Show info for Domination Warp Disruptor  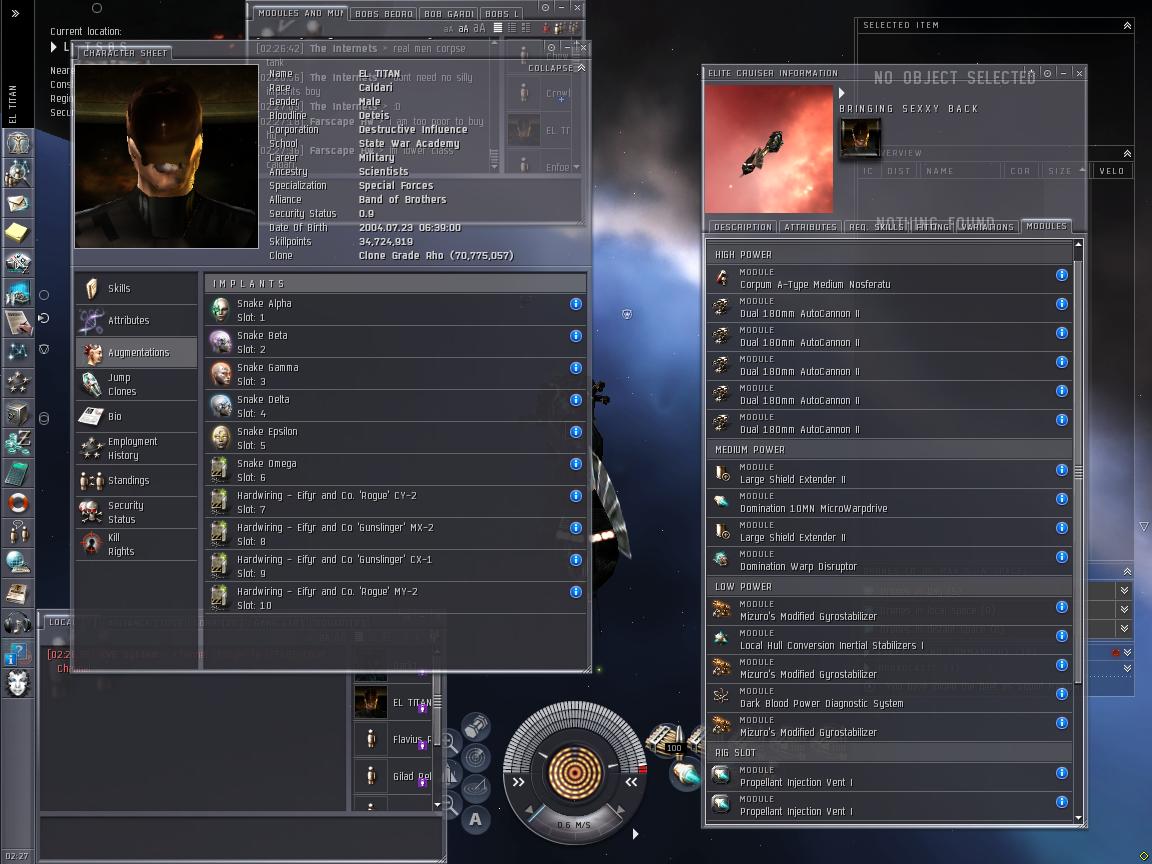click(x=1062, y=557)
